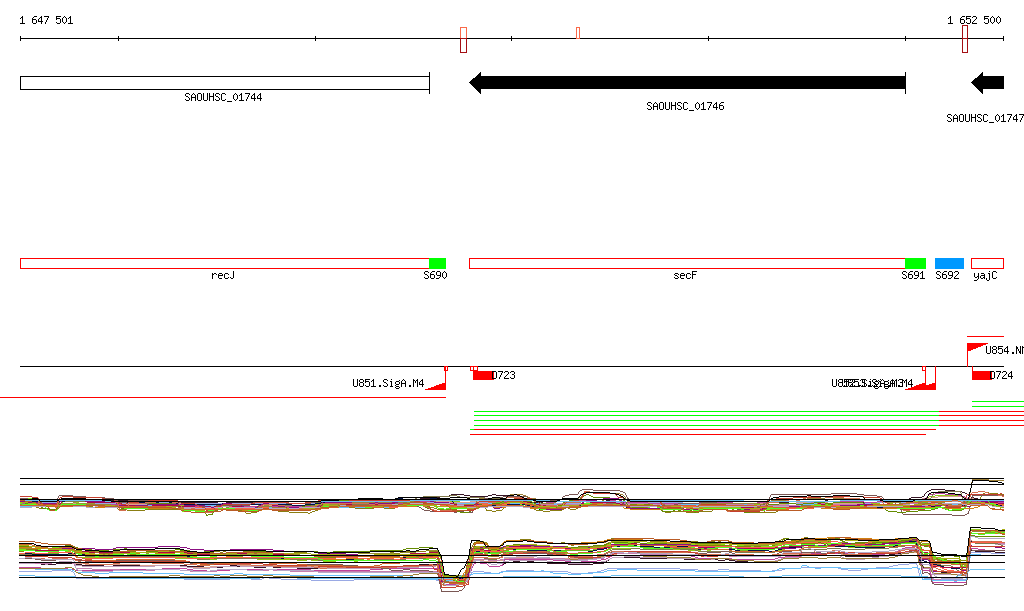The width and height of the screenshot is (1024, 611).
Task: Click the red marker box near the ruler centre
Action: click(x=464, y=40)
